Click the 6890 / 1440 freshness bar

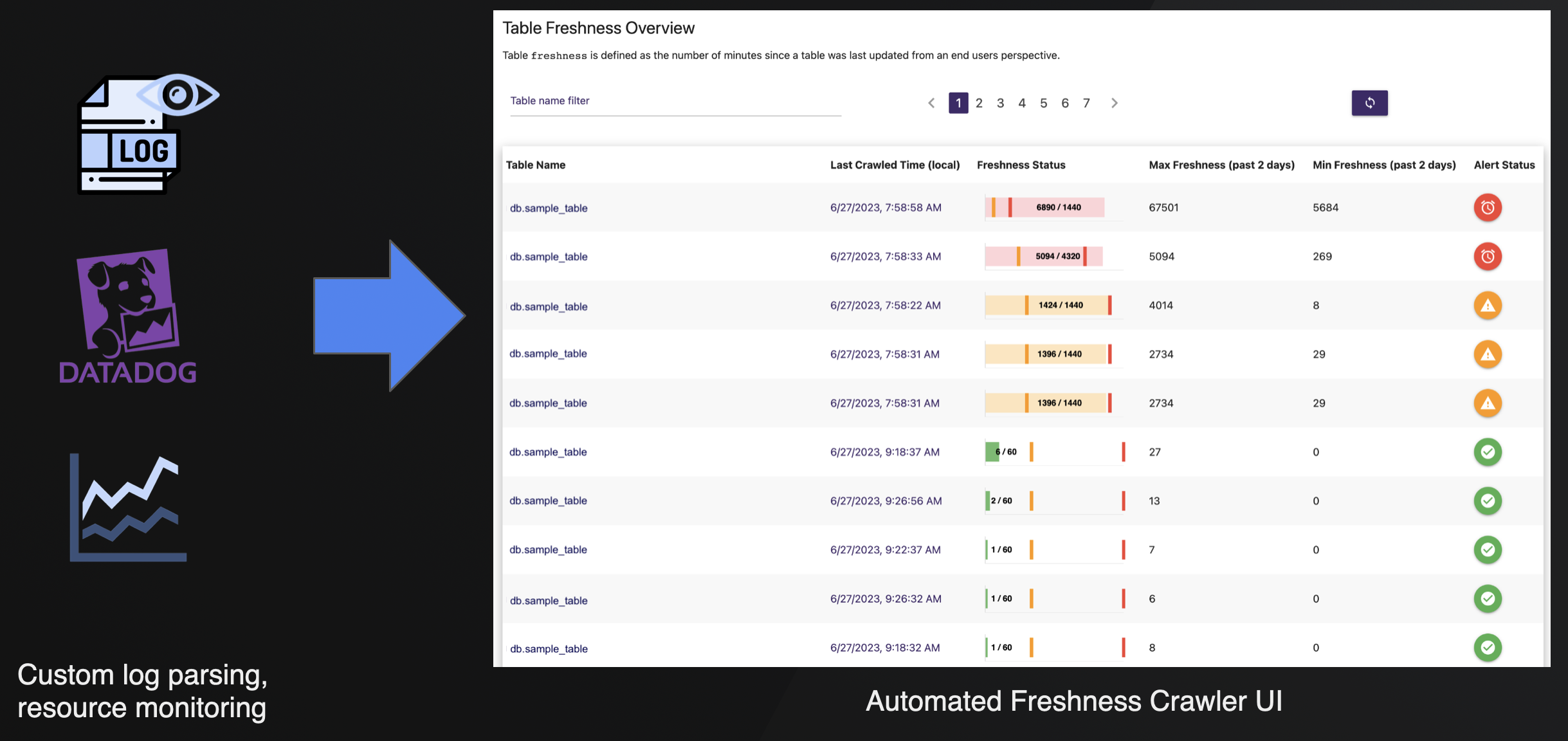[1045, 208]
